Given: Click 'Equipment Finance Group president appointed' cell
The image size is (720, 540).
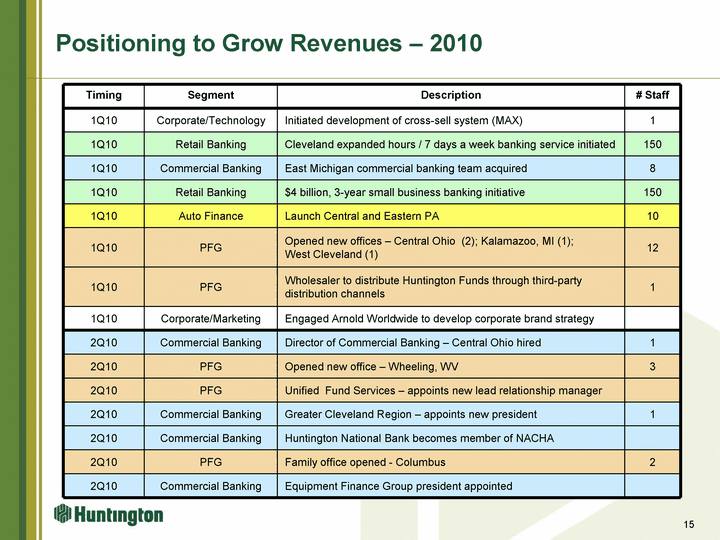Looking at the screenshot, I should [398, 487].
